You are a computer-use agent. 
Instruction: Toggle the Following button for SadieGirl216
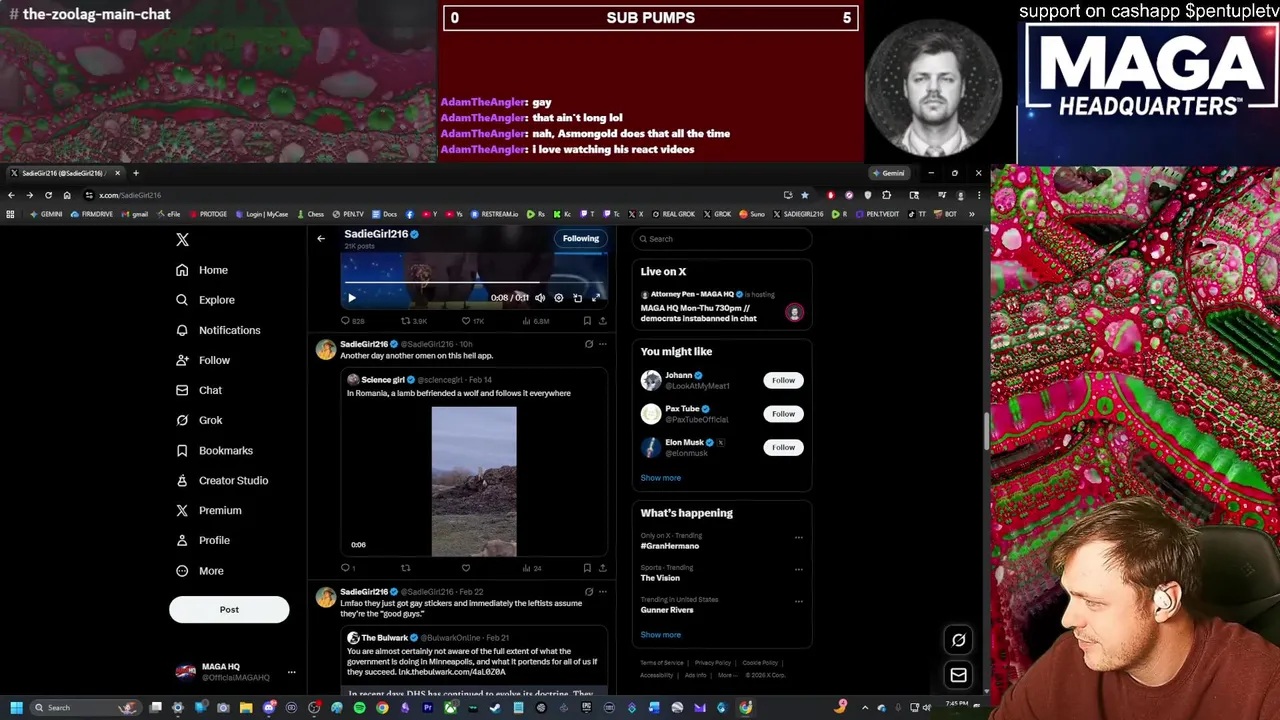580,238
